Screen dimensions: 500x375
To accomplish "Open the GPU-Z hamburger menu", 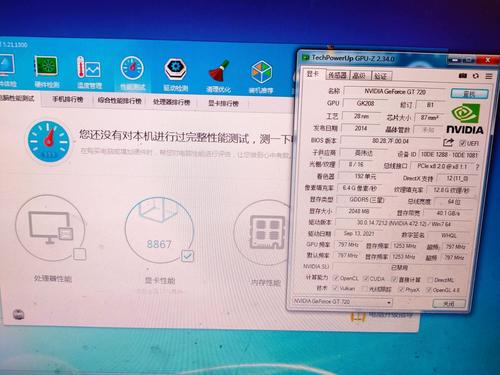I will tap(489, 76).
